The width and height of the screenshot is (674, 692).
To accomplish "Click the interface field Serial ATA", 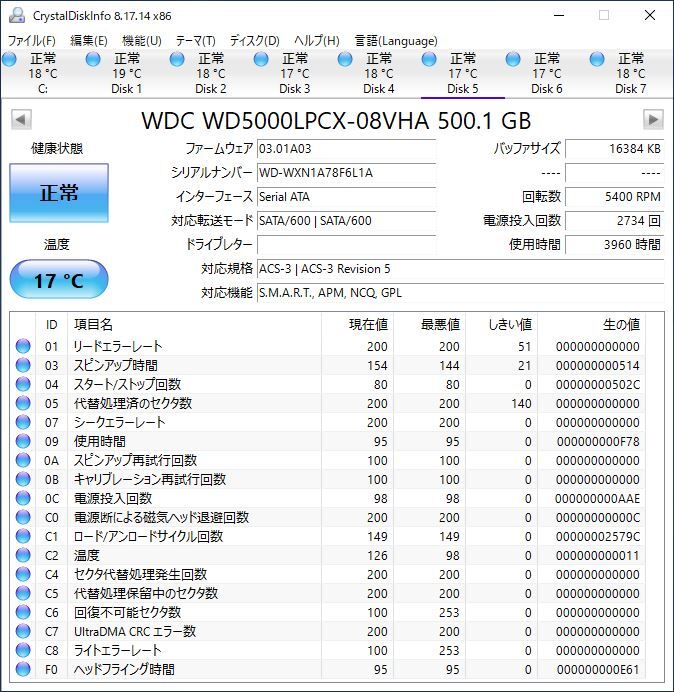I will point(346,196).
